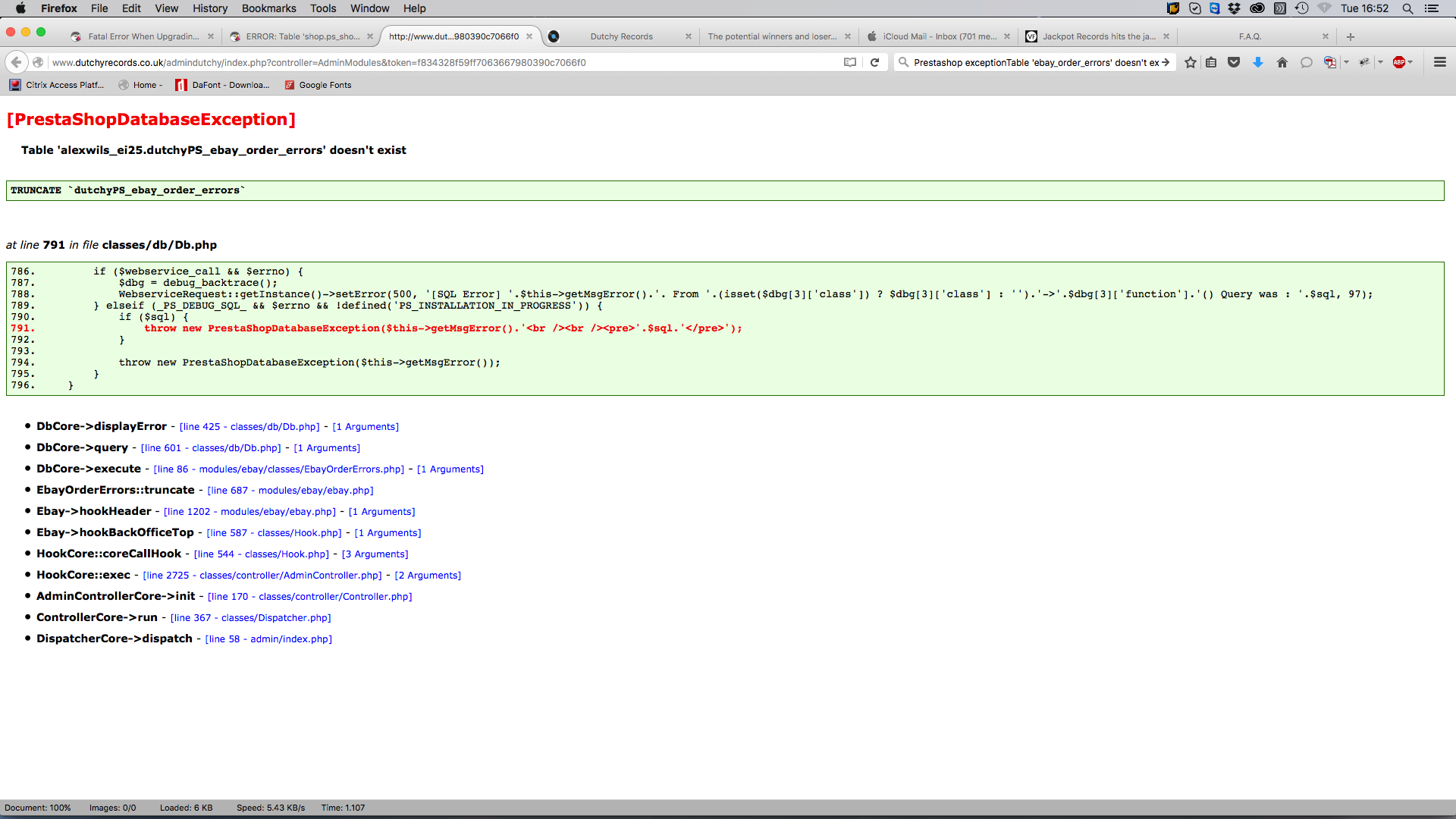Image resolution: width=1456 pixels, height=819 pixels.
Task: Bookmark this page with the star icon
Action: [x=1191, y=62]
